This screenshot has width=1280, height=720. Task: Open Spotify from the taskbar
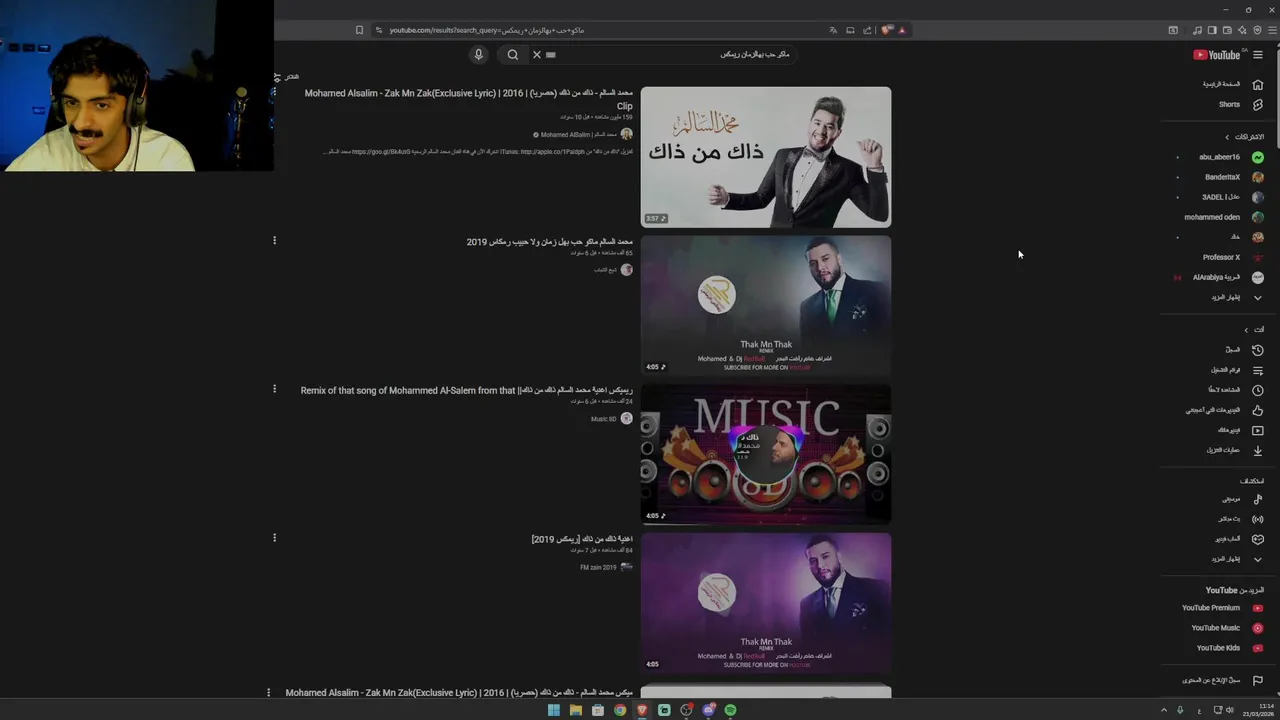tap(731, 710)
